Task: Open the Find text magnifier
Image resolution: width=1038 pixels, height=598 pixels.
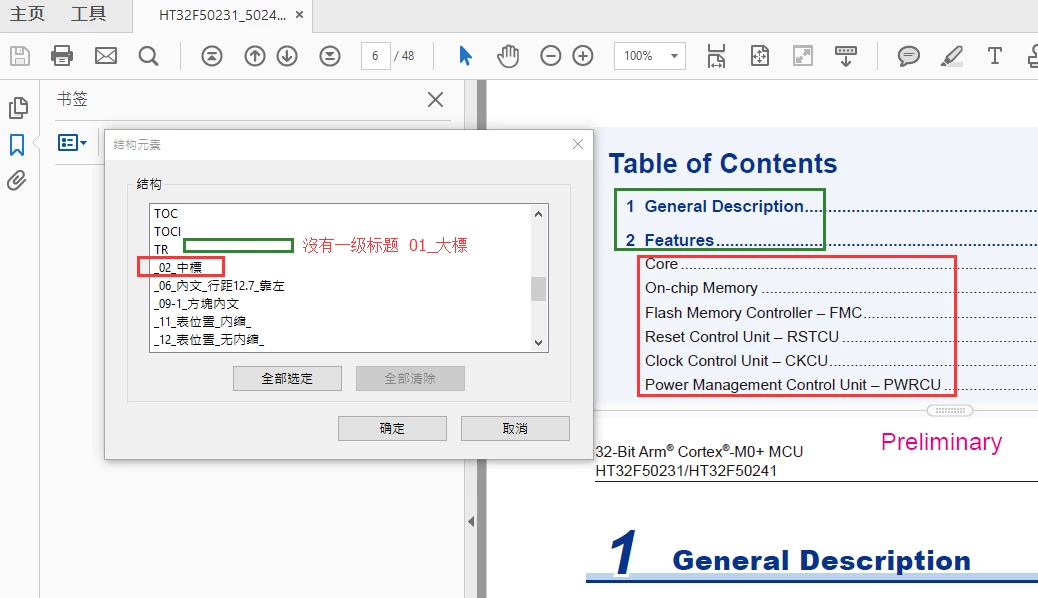Action: pos(148,56)
